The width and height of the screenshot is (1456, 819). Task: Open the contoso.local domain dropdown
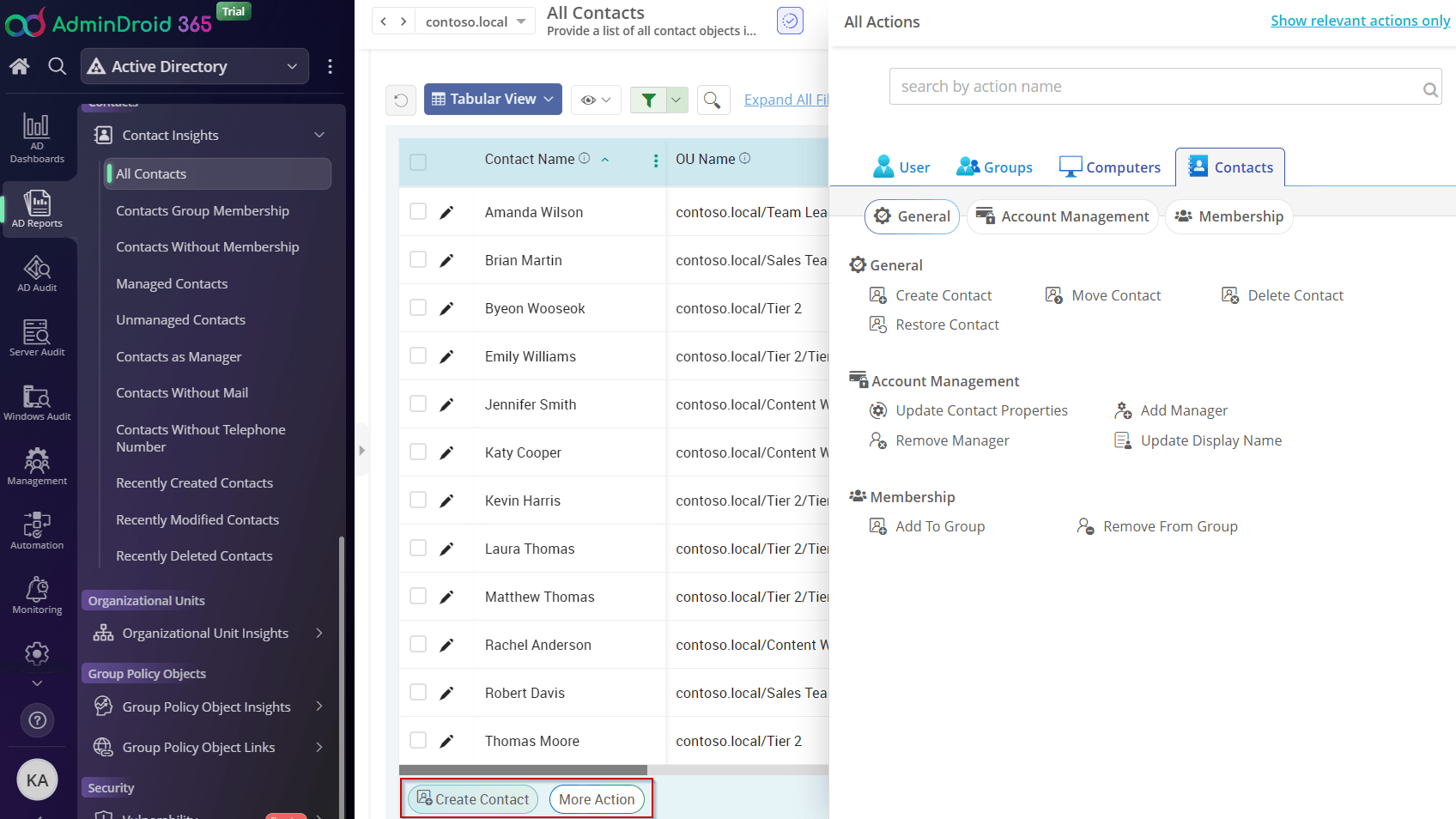pos(475,21)
